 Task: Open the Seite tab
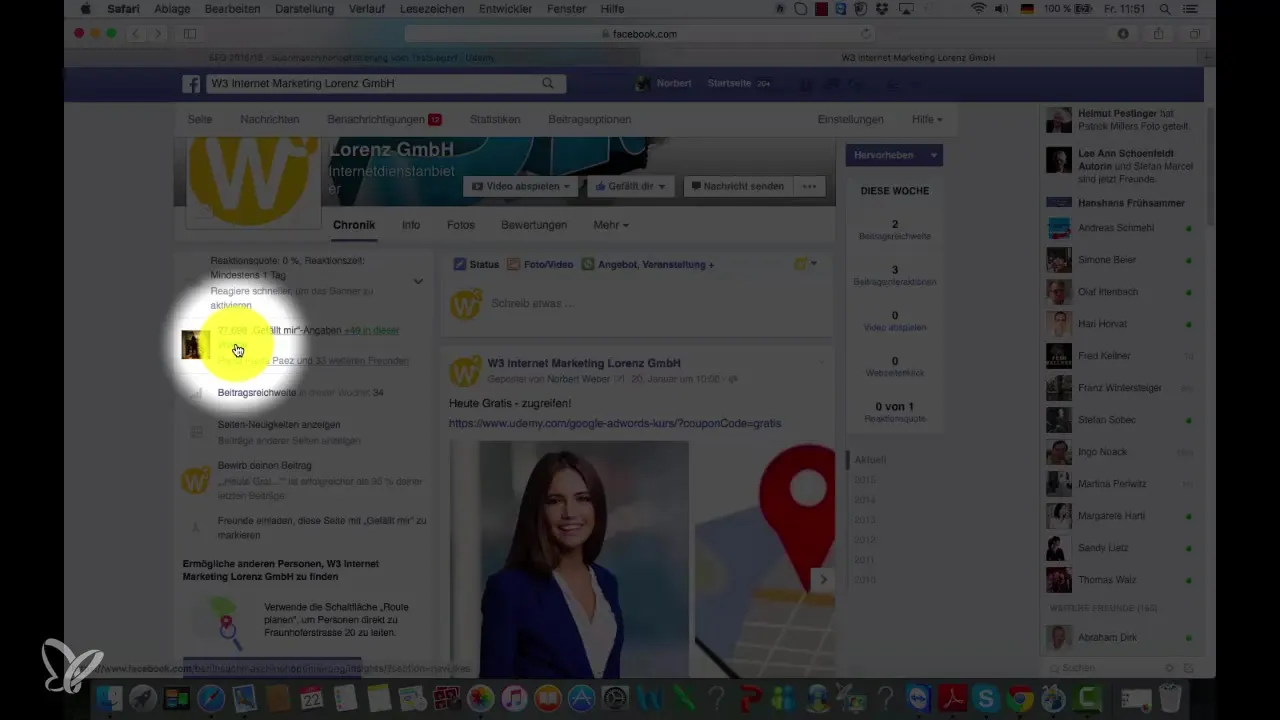(x=200, y=119)
